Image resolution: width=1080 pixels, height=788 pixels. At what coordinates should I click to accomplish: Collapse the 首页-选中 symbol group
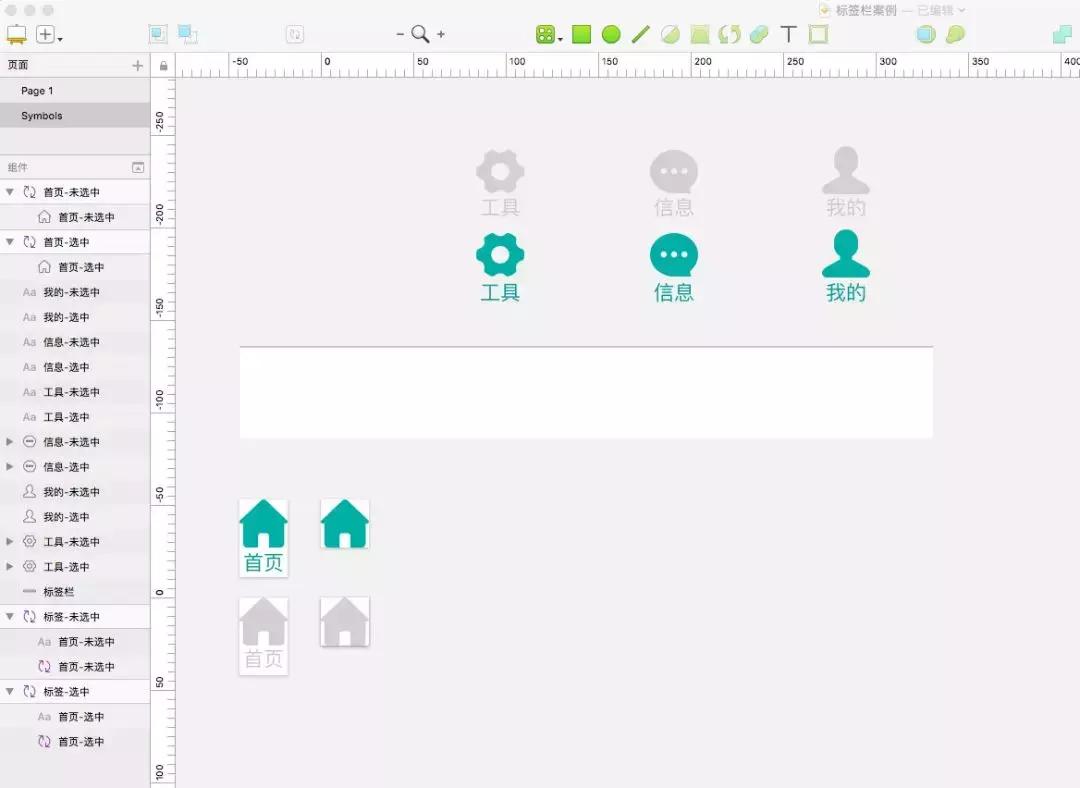tap(8, 241)
